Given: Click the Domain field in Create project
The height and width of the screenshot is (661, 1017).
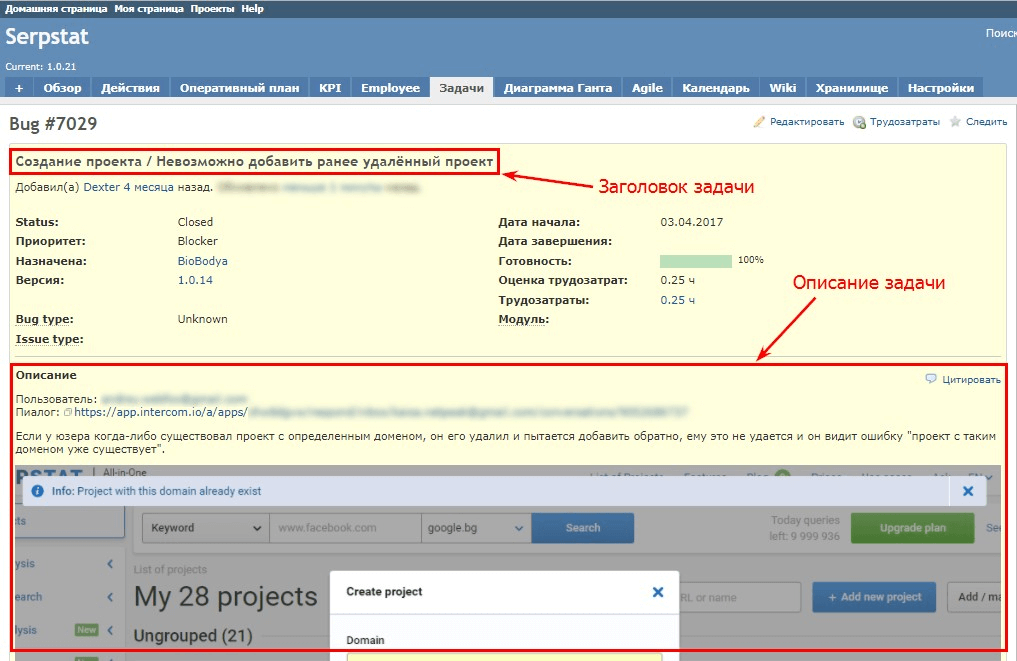Looking at the screenshot, I should click(x=504, y=657).
